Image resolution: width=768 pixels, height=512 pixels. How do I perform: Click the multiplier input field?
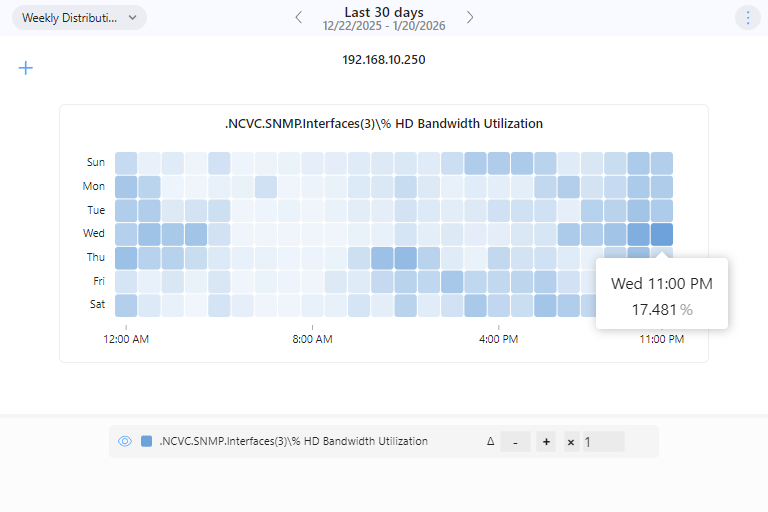[x=603, y=441]
